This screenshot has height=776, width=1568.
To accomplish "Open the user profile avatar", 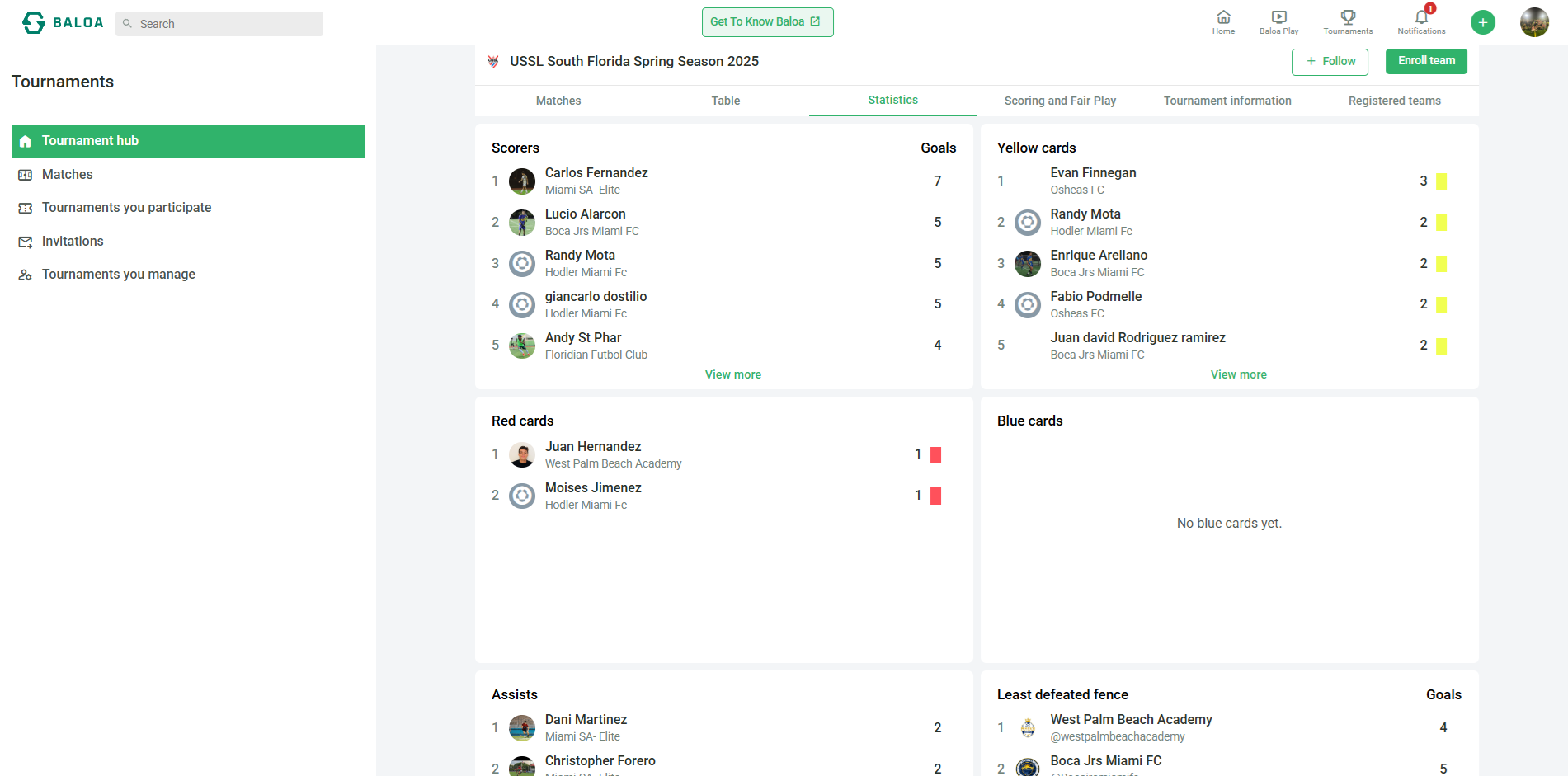I will click(x=1534, y=22).
